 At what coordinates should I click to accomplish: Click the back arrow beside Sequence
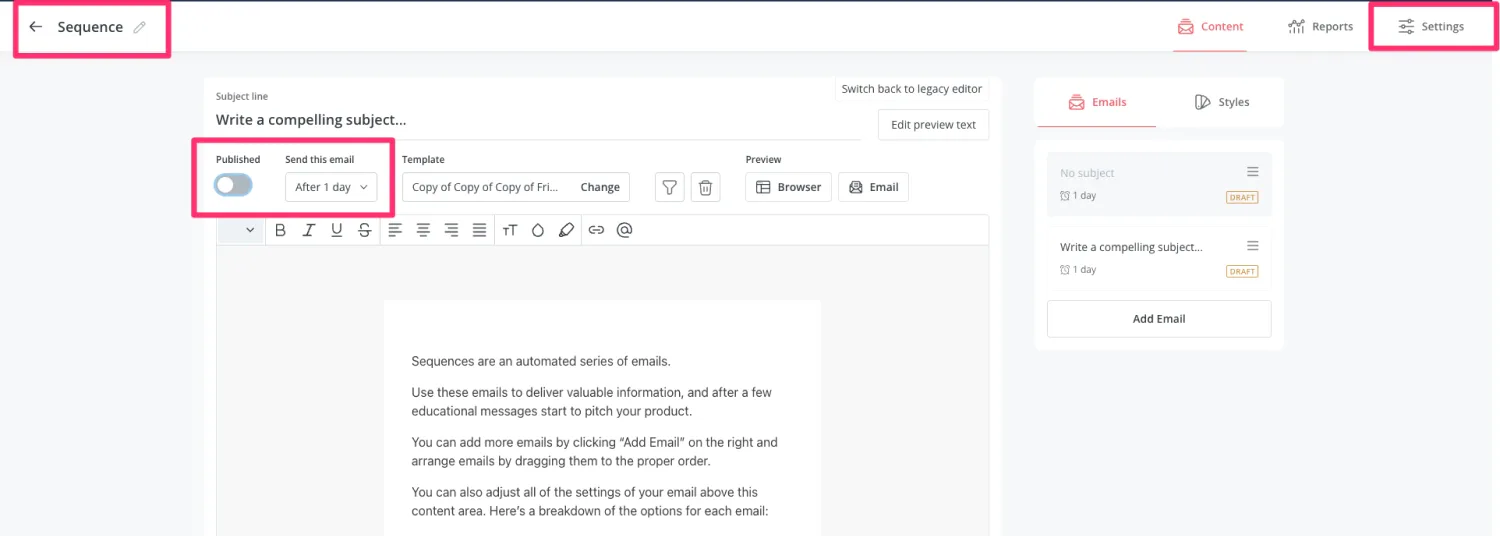pos(36,27)
